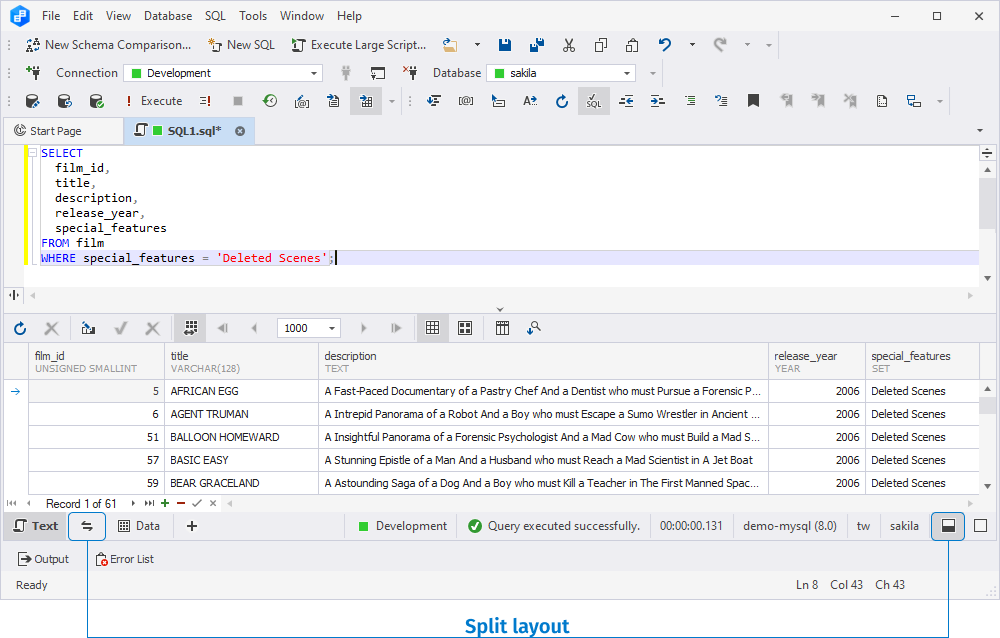Open the Error List panel

click(x=124, y=559)
